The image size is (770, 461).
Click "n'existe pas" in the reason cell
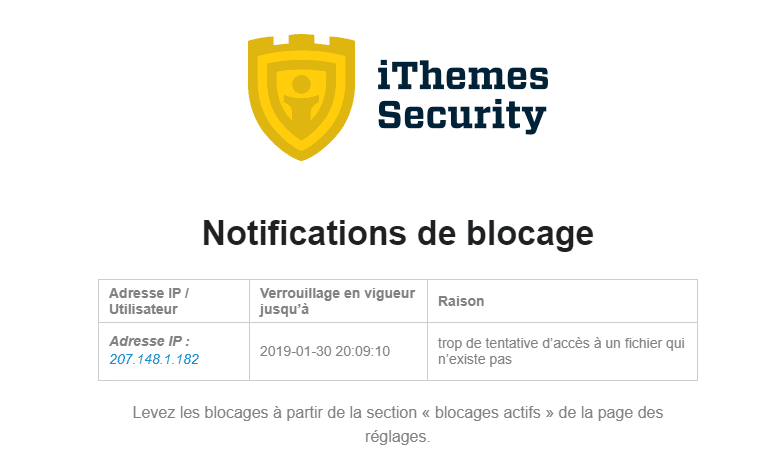click(475, 360)
